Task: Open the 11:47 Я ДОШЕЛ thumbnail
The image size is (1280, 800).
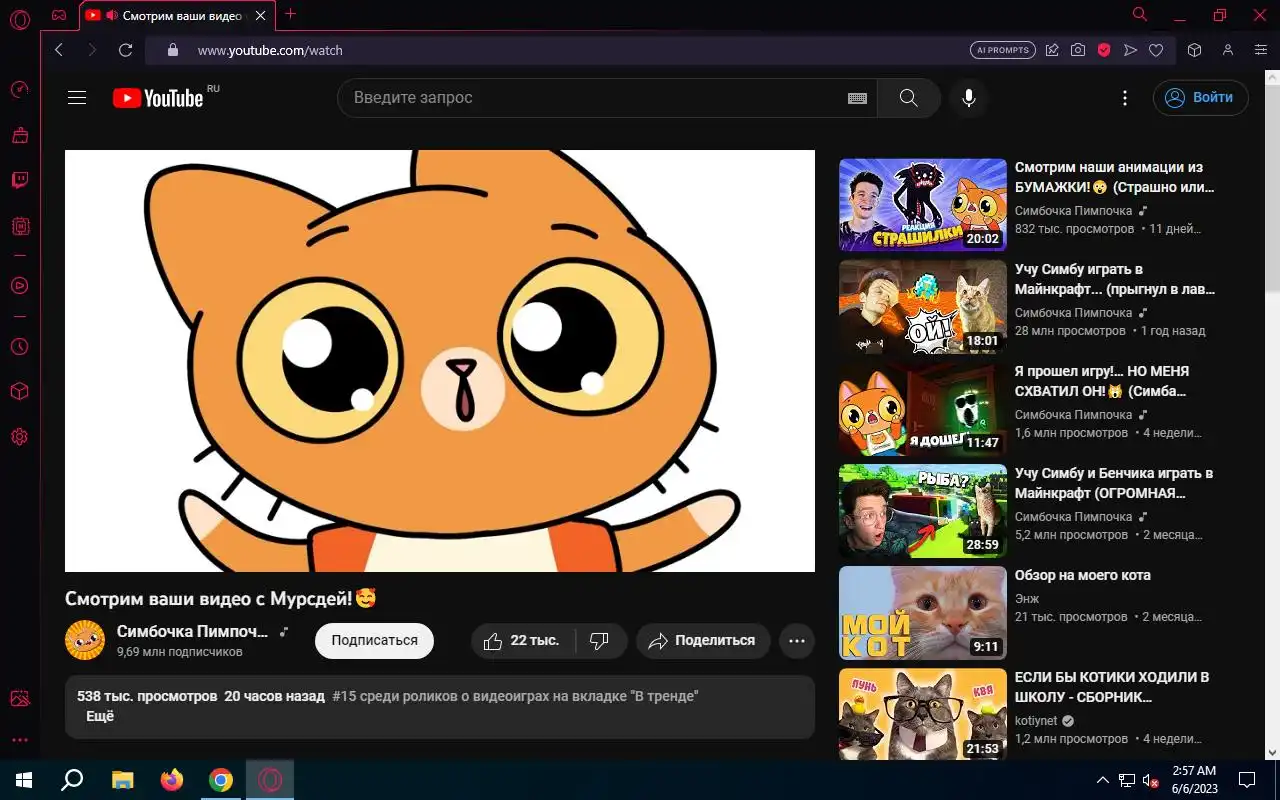Action: [x=923, y=408]
